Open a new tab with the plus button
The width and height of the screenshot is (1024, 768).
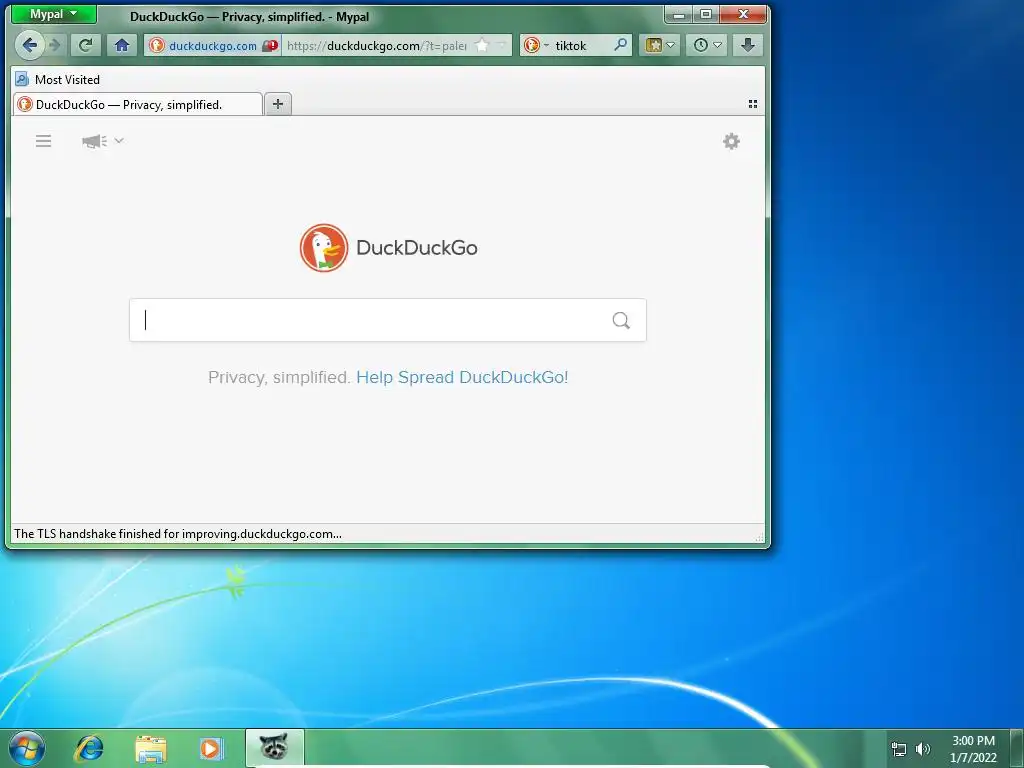tap(278, 104)
